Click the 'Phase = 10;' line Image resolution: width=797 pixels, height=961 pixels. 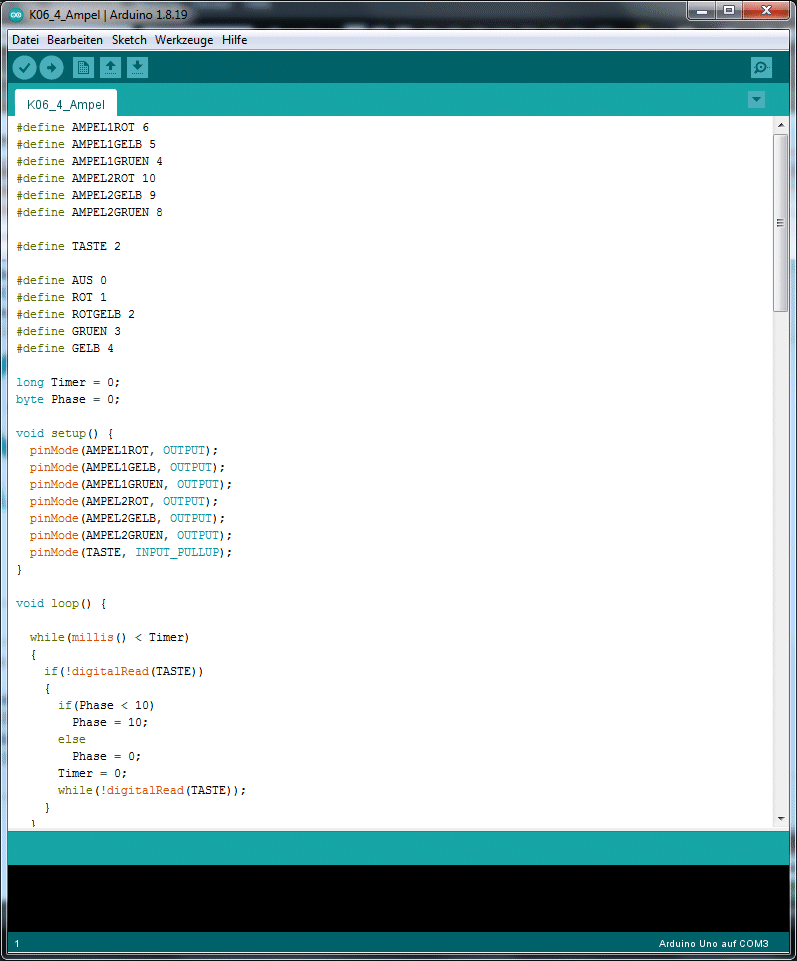[110, 723]
